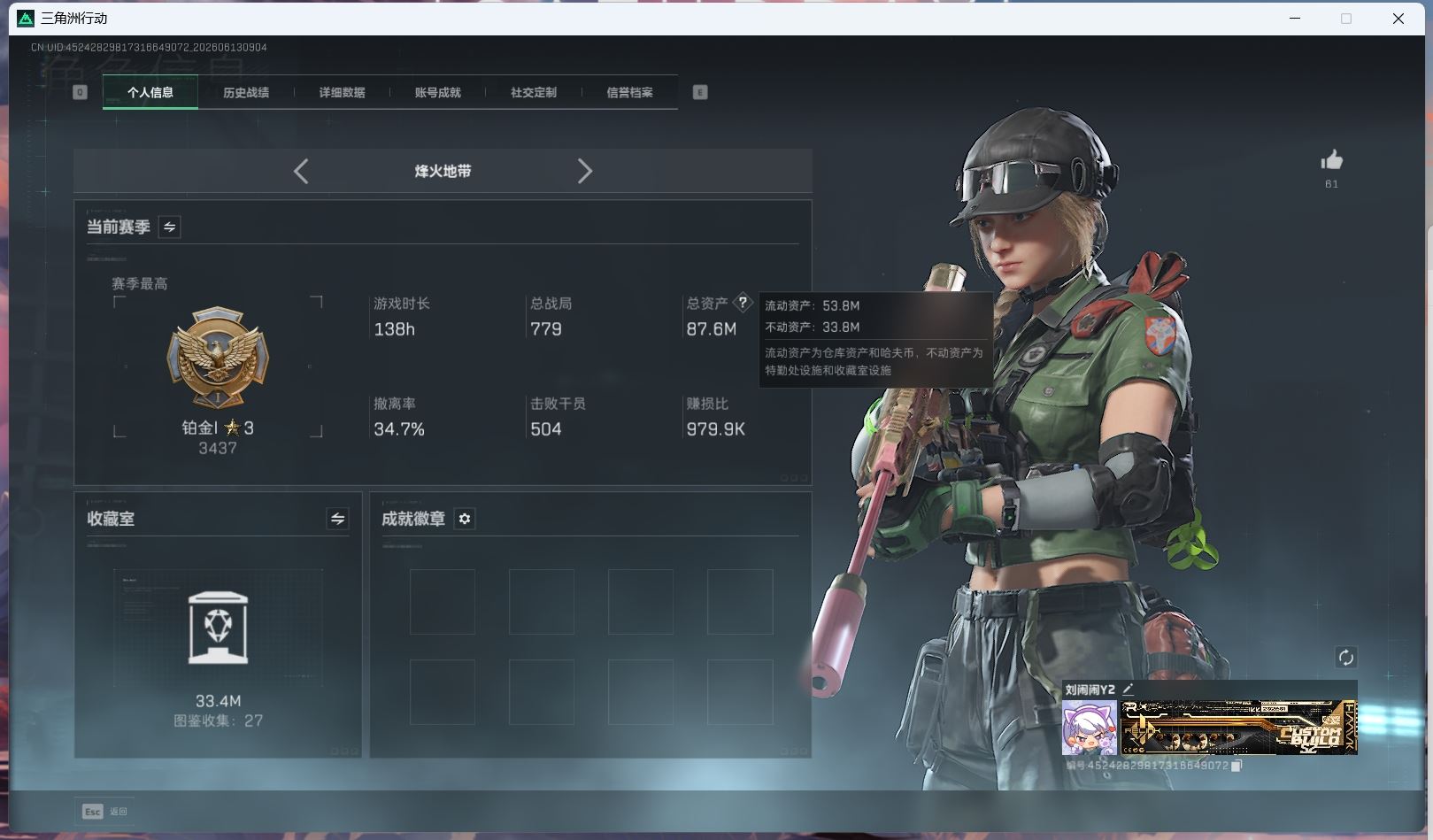
Task: Select the first empty achievement badge slot
Action: (x=443, y=602)
